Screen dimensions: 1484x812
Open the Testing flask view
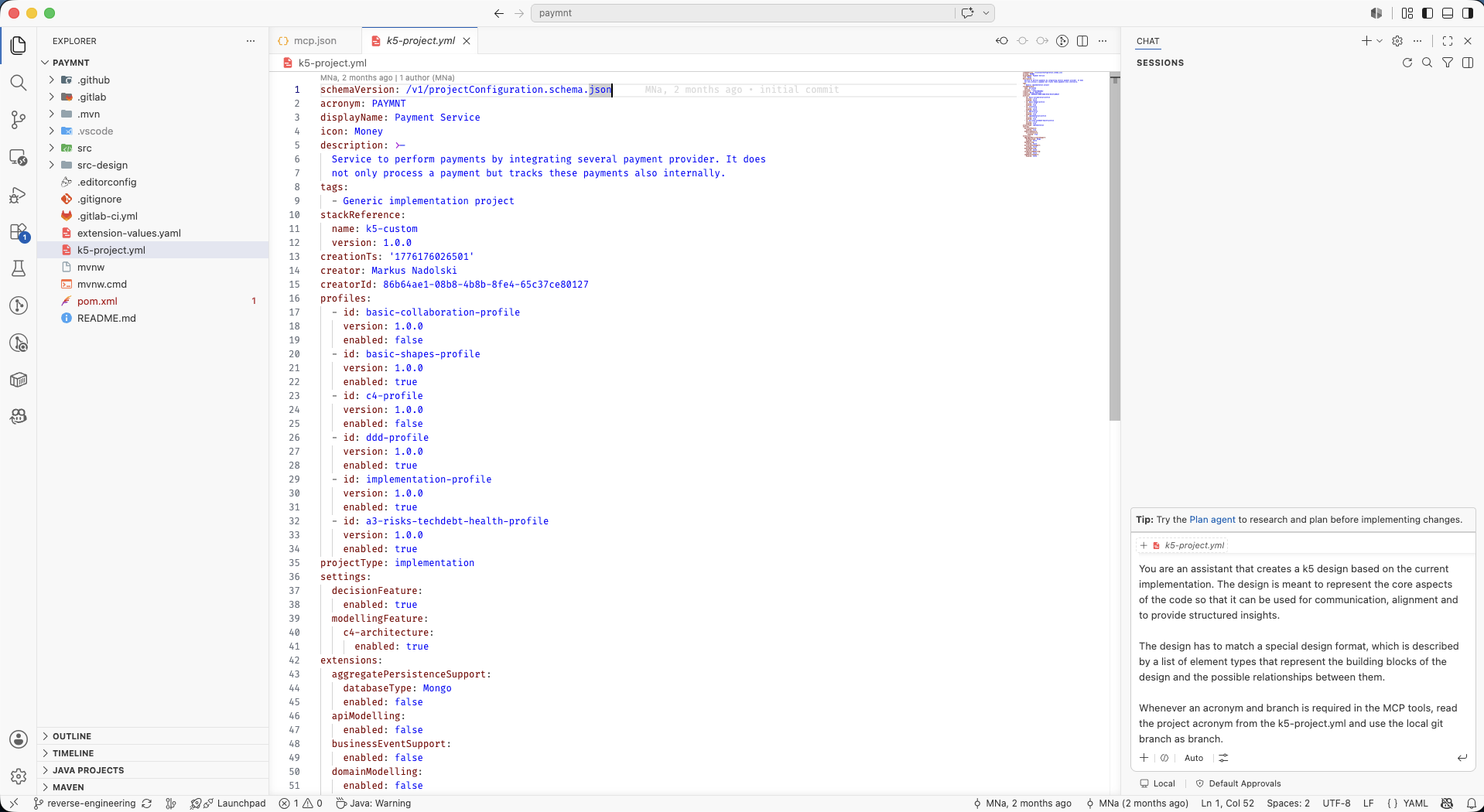click(x=19, y=268)
